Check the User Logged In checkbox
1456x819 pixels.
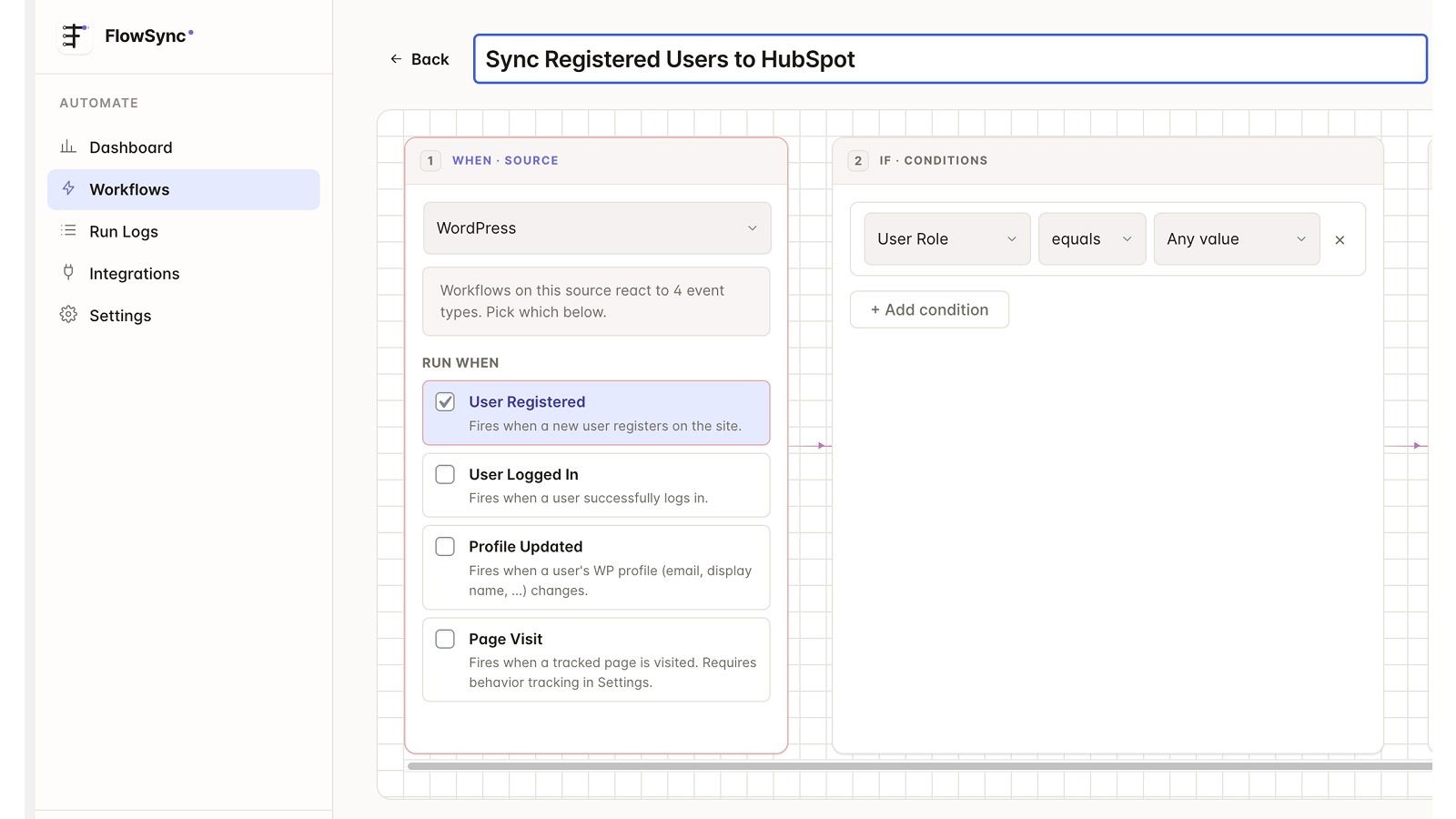tap(445, 474)
